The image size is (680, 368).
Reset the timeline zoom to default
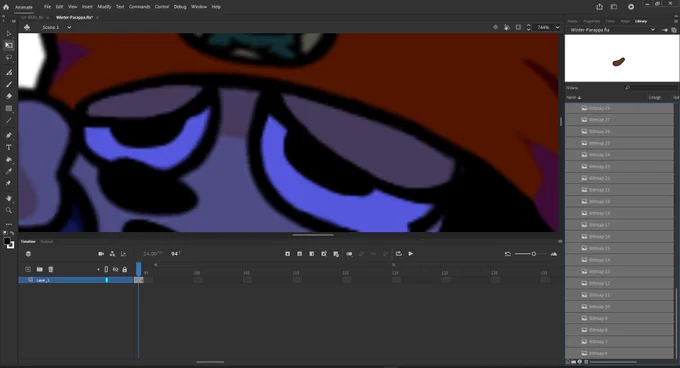click(x=507, y=254)
